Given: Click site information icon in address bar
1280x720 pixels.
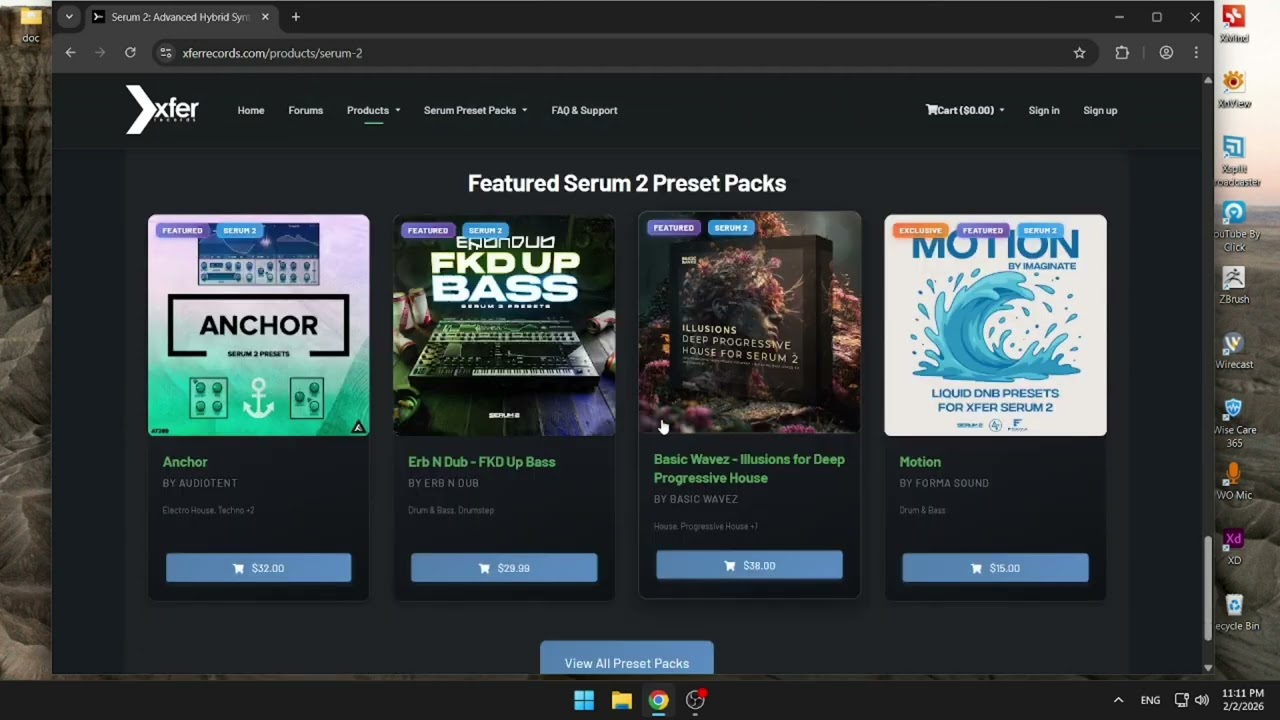Looking at the screenshot, I should coord(166,53).
